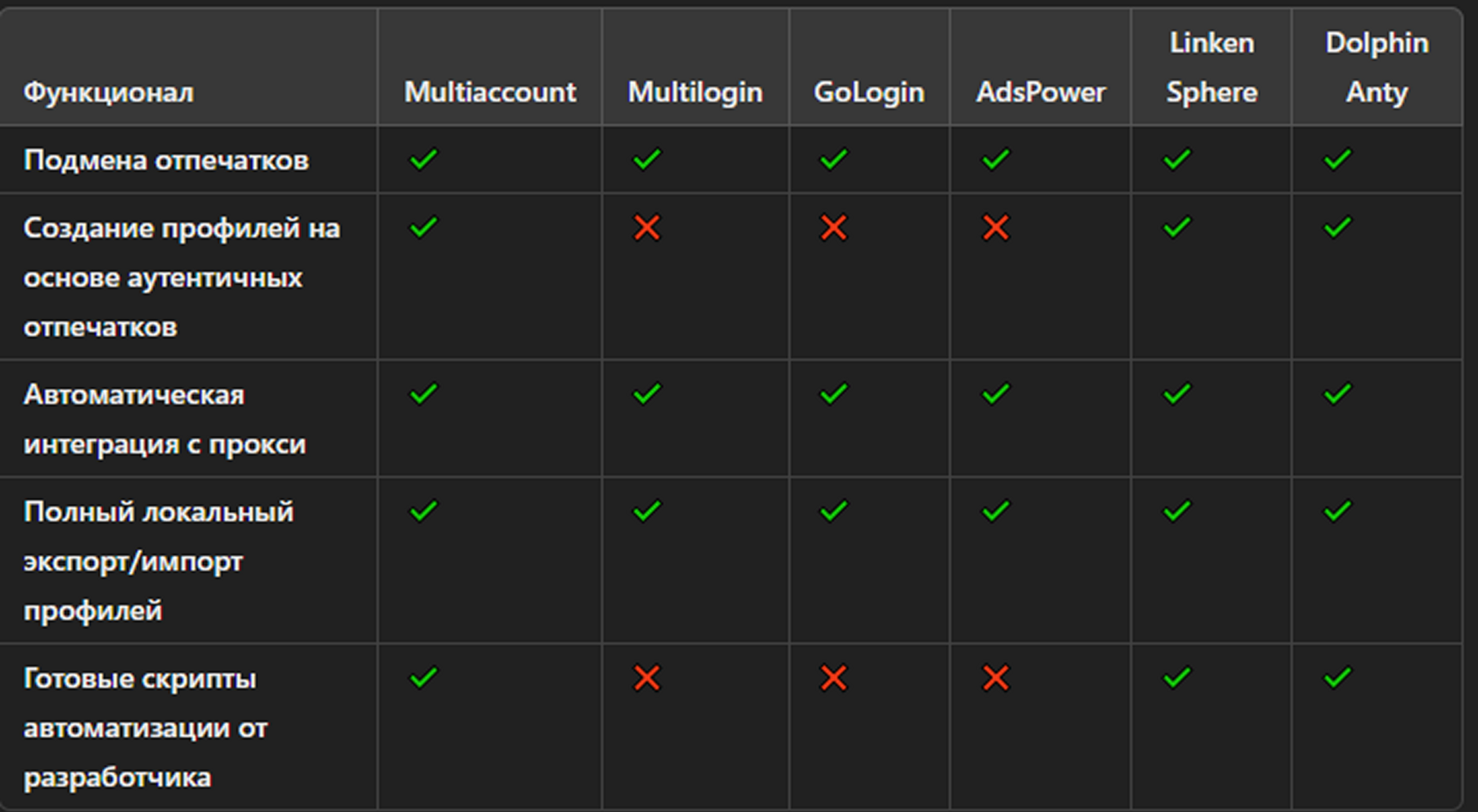Viewport: 1478px width, 812px height.
Task: Select the Автоматическая интеграция с прокси label
Action: (165, 420)
